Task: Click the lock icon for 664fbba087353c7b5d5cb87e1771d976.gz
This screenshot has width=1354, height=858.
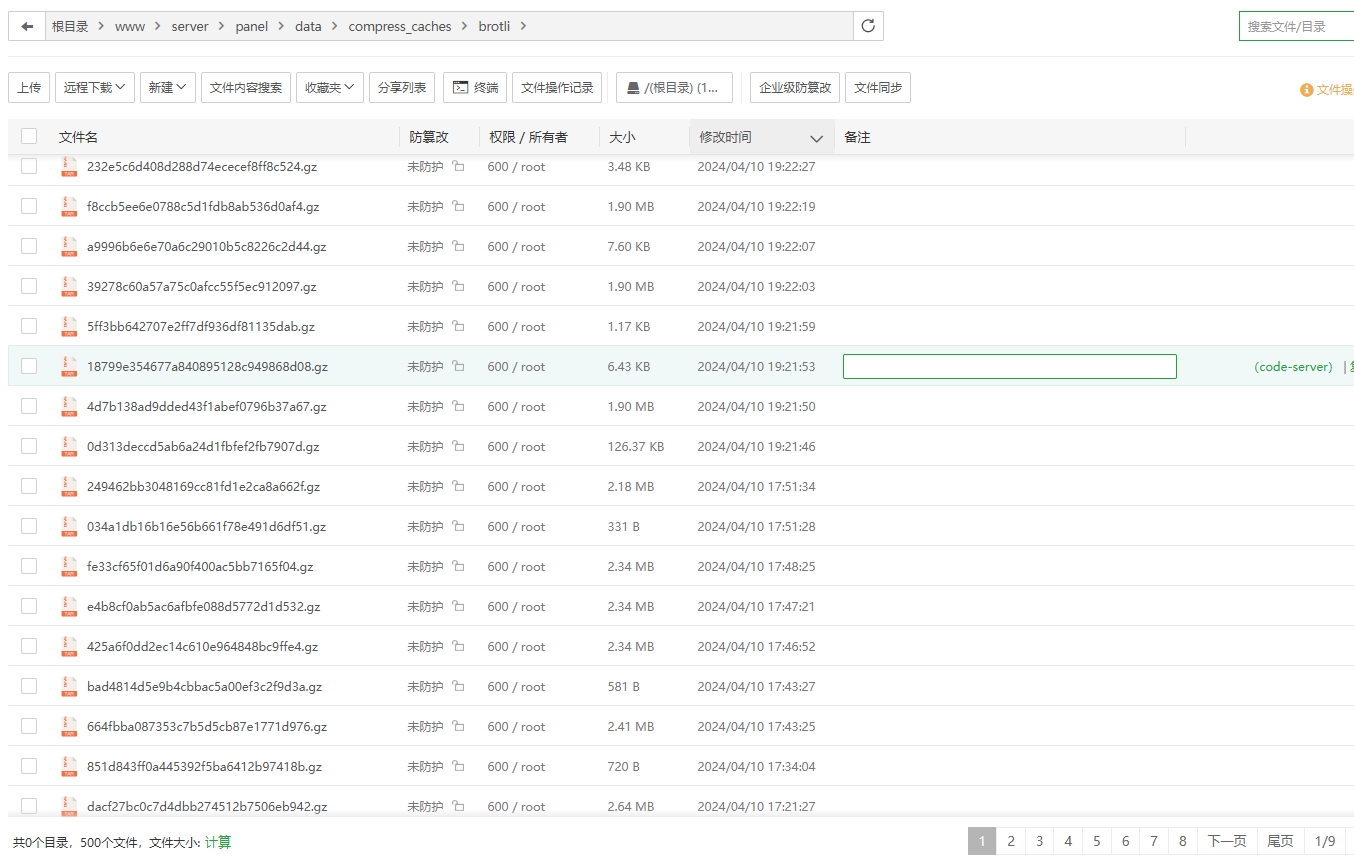Action: coord(458,726)
